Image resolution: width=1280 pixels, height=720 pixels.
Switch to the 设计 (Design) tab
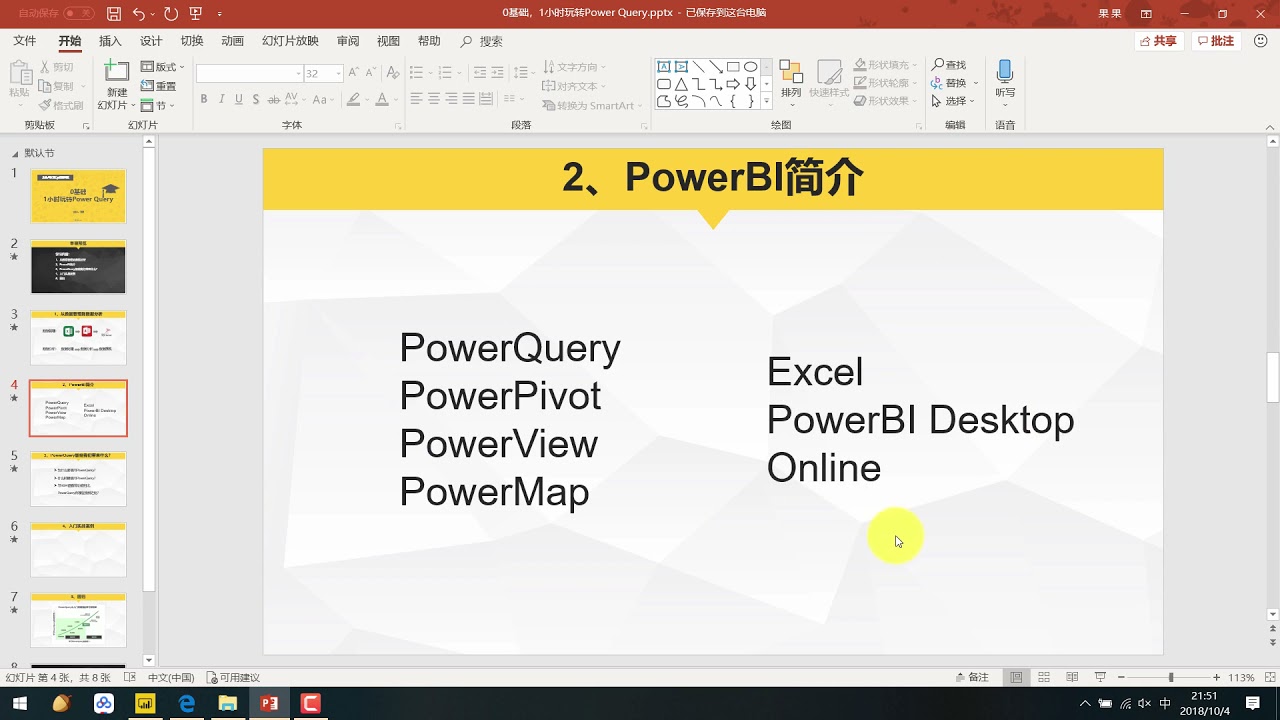(151, 41)
